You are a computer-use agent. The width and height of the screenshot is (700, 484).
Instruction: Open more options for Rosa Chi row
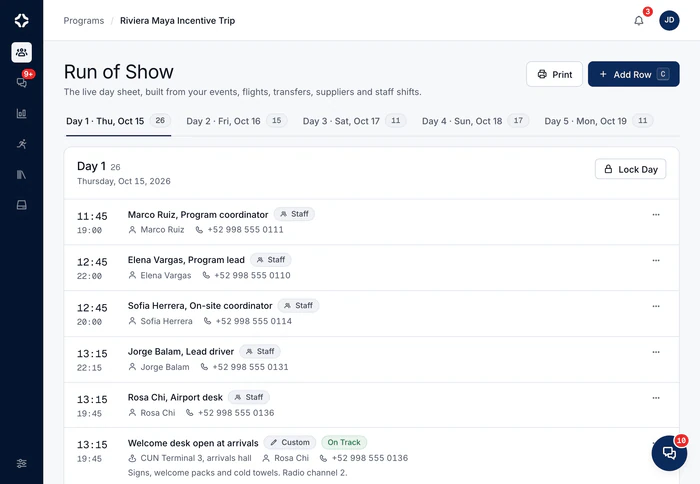(656, 398)
